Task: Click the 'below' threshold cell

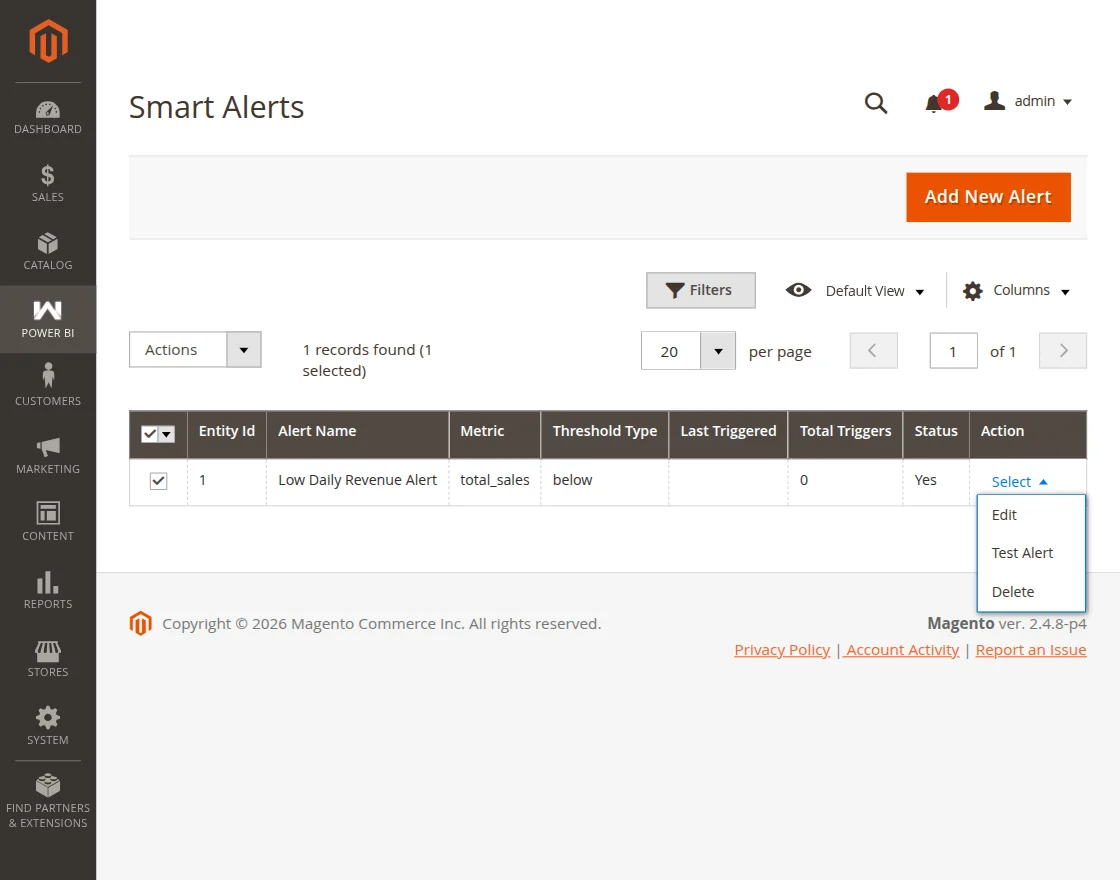Action: point(604,480)
